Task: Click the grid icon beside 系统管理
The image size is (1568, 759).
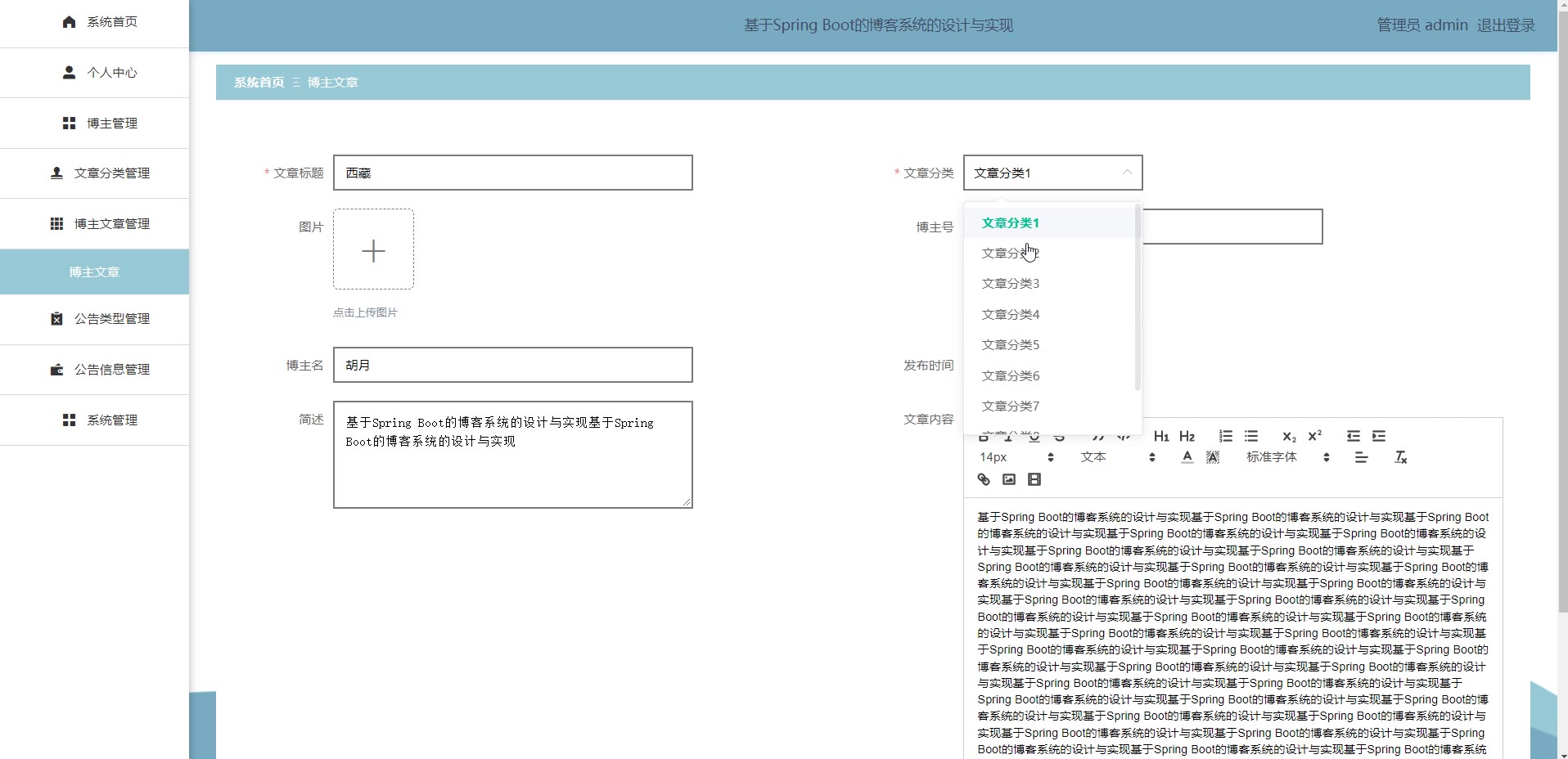Action: [70, 420]
